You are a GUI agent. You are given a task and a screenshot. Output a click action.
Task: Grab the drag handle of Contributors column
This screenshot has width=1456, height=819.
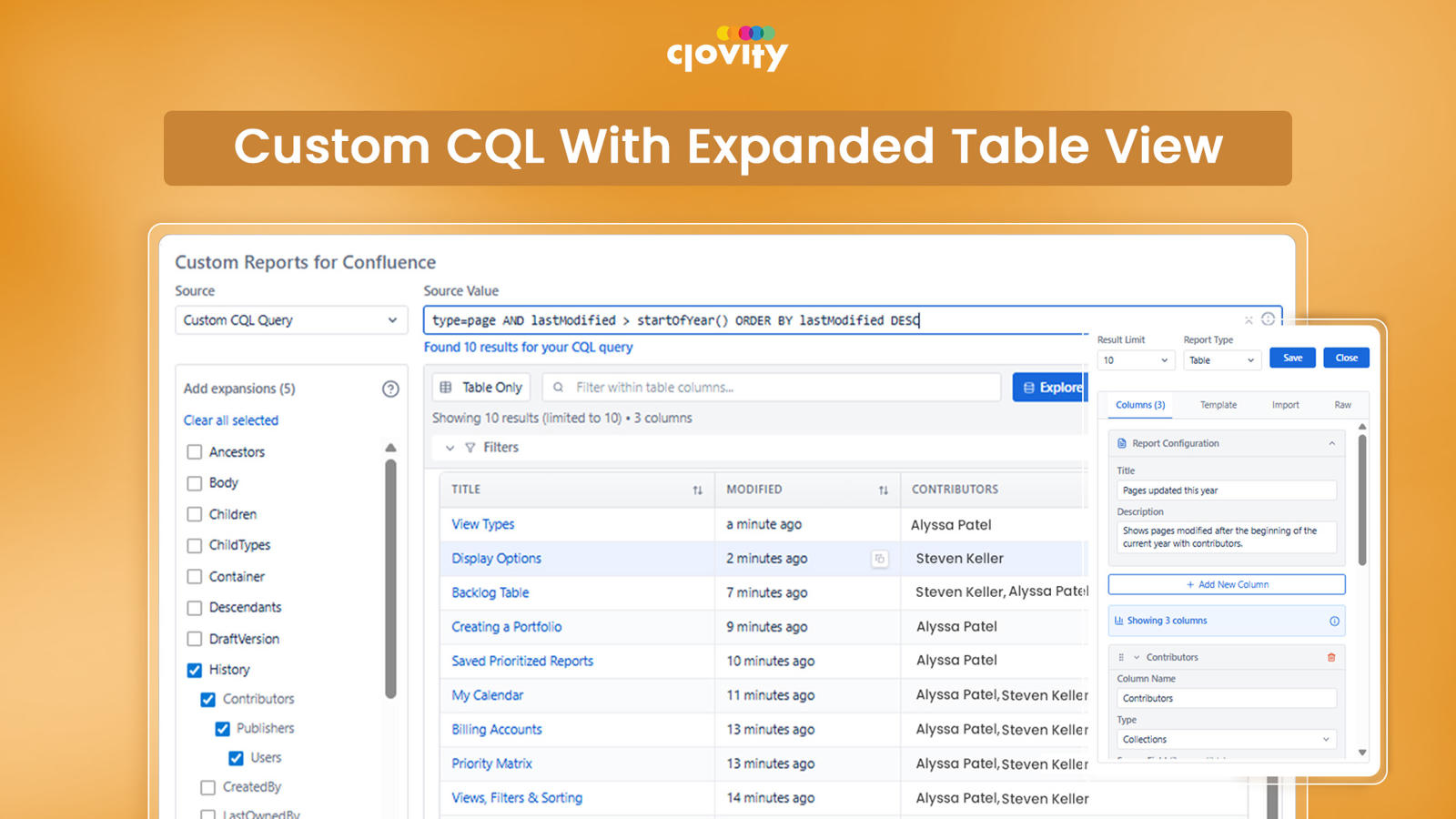(x=1121, y=657)
